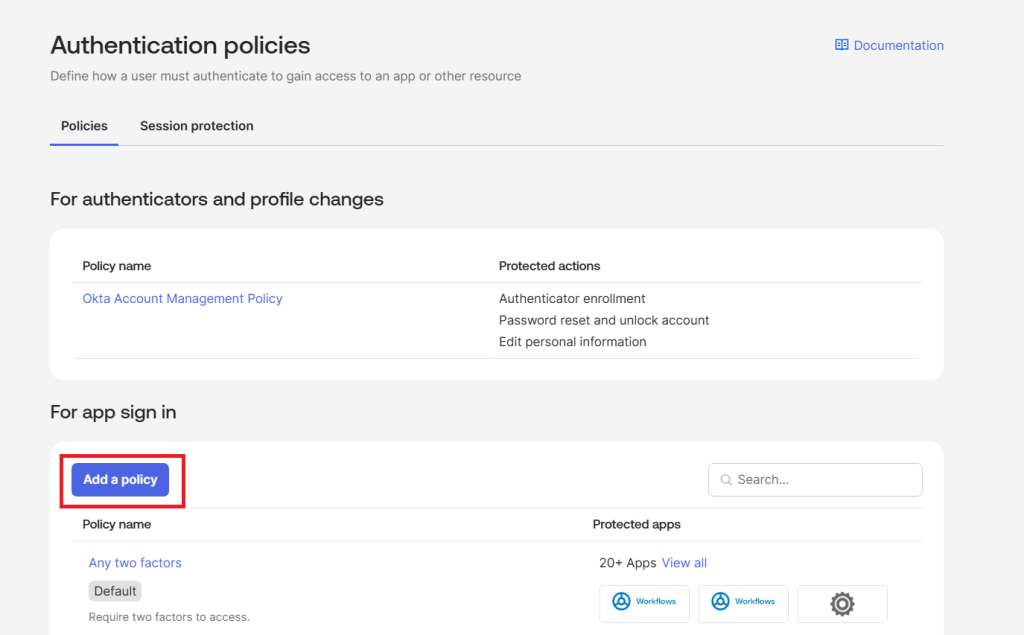Screen dimensions: 1024x635
Task: Click the gear app icon tile
Action: pos(842,603)
